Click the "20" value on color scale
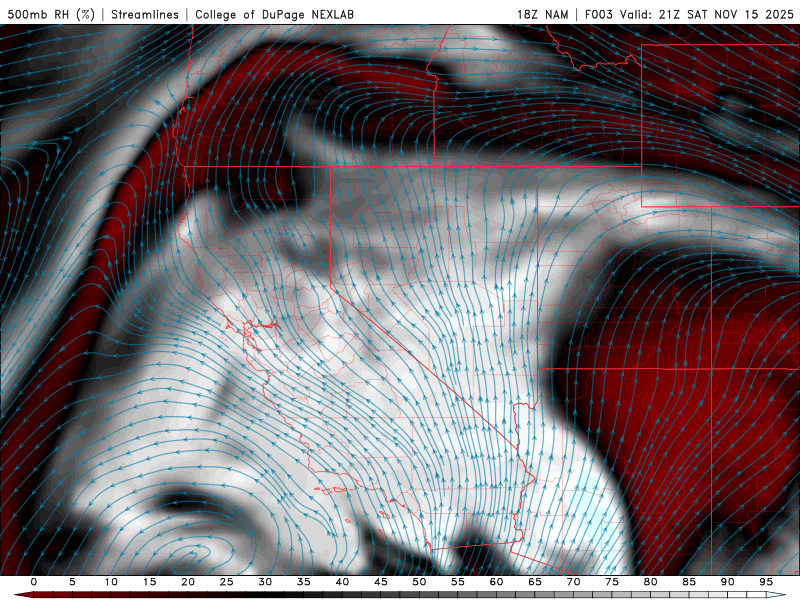 coord(188,582)
